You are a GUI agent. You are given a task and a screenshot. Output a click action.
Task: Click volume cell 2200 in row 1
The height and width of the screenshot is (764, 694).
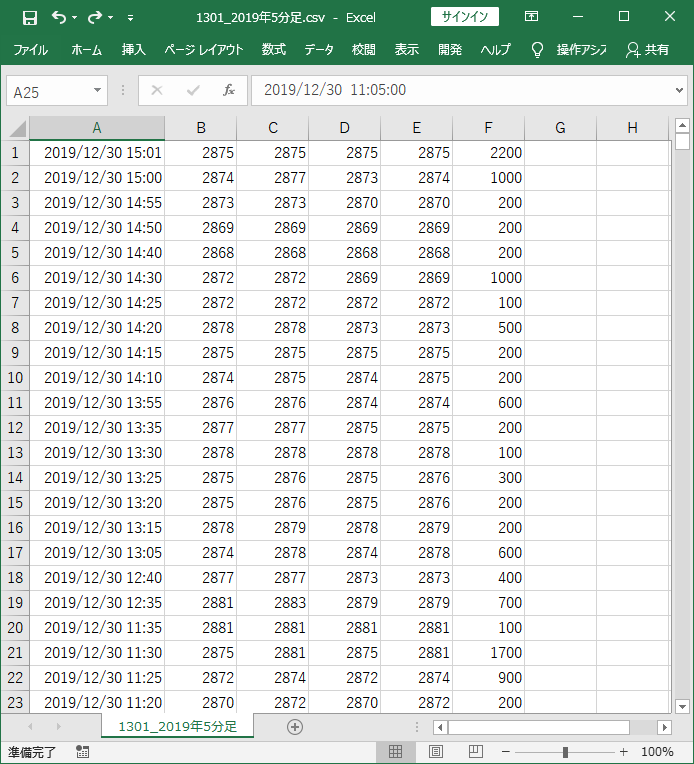pos(488,153)
